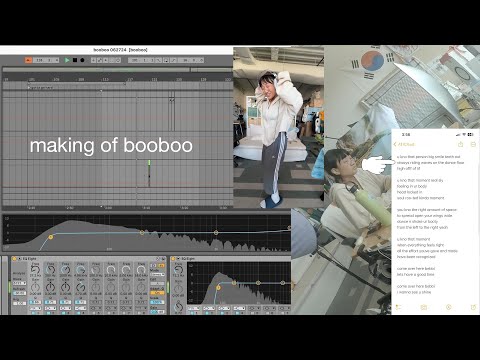This screenshot has height=360, width=480.
Task: Toggle the left EQ Eight device on/off
Action: click(x=14, y=259)
